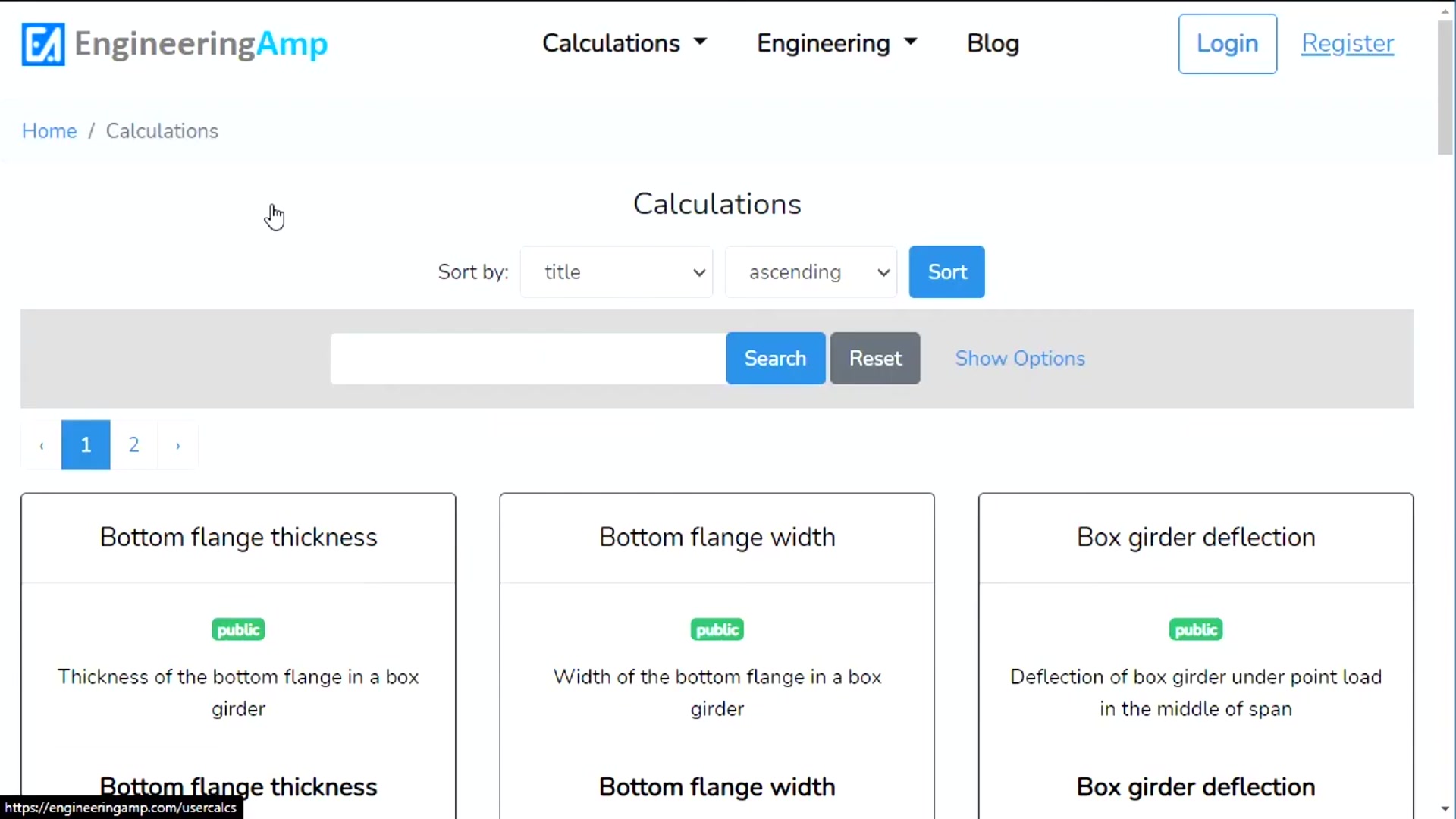The height and width of the screenshot is (819, 1456).
Task: Go to page 2 of results
Action: click(133, 445)
